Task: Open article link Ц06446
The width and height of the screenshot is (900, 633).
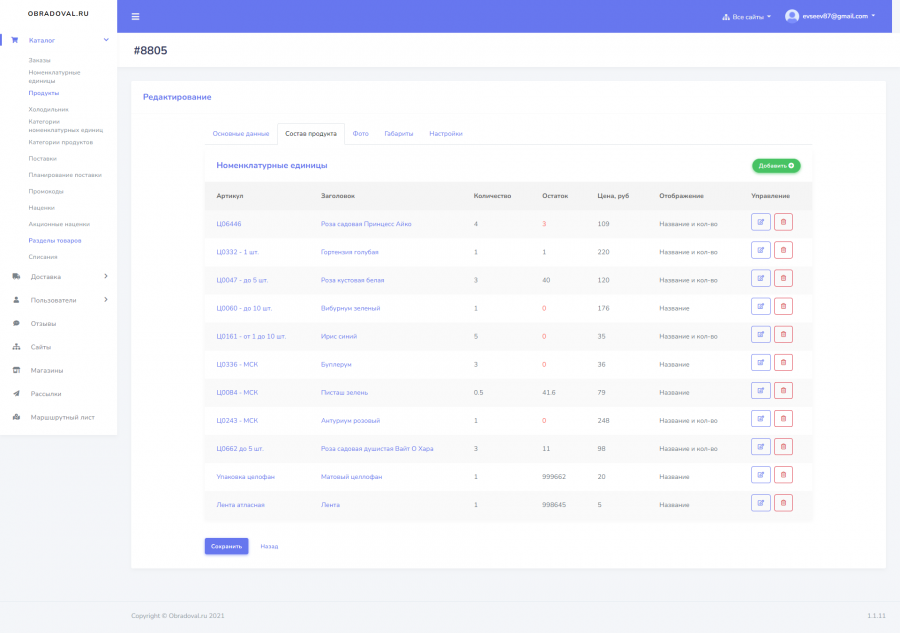Action: [228, 224]
